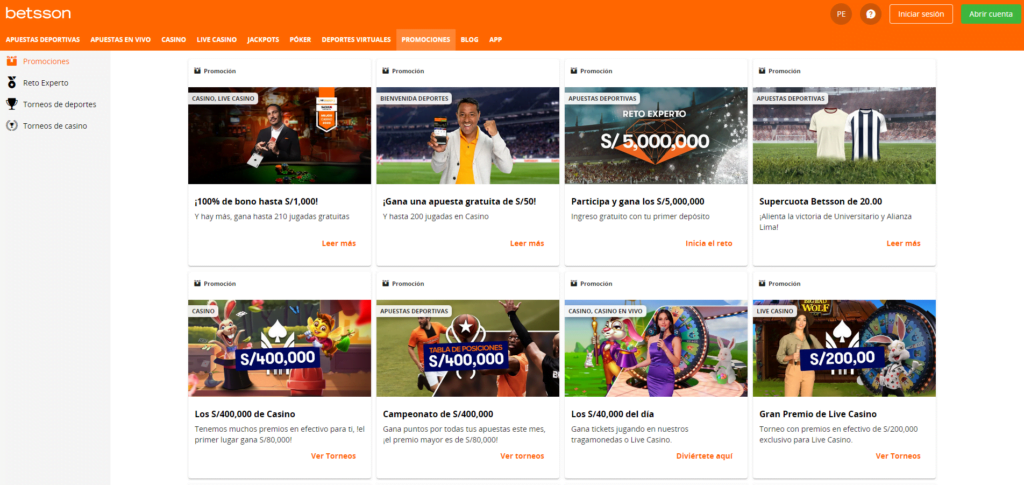Select Promociones in the sidebar
The height and width of the screenshot is (485, 1024).
click(46, 61)
